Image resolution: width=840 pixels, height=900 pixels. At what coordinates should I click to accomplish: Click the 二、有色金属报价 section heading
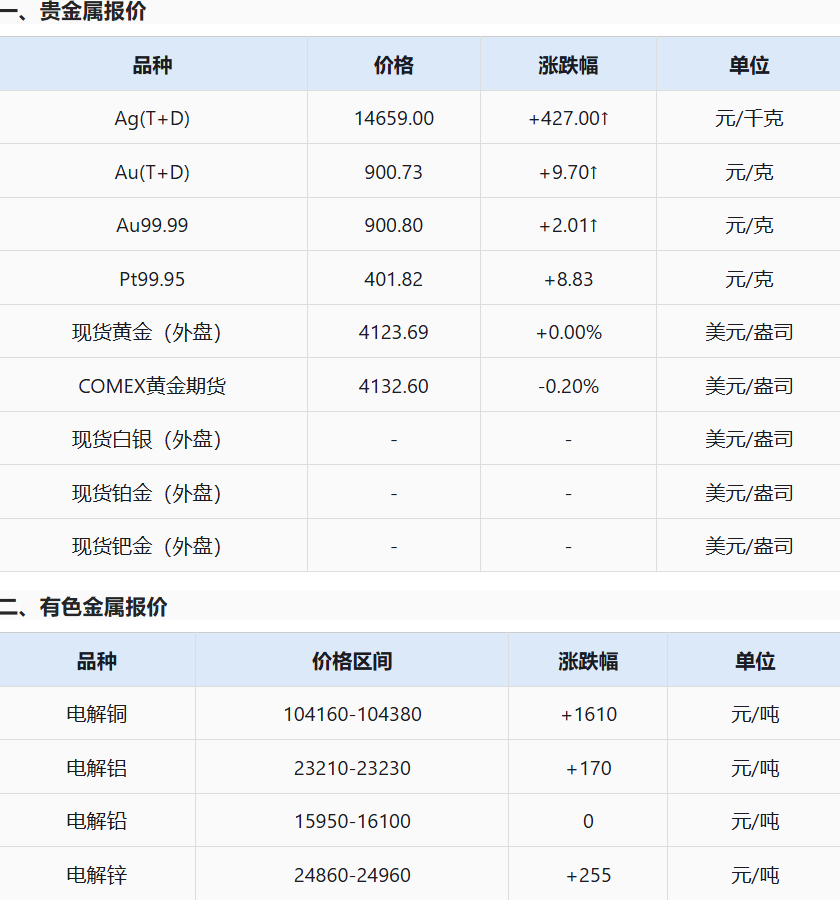(x=84, y=607)
